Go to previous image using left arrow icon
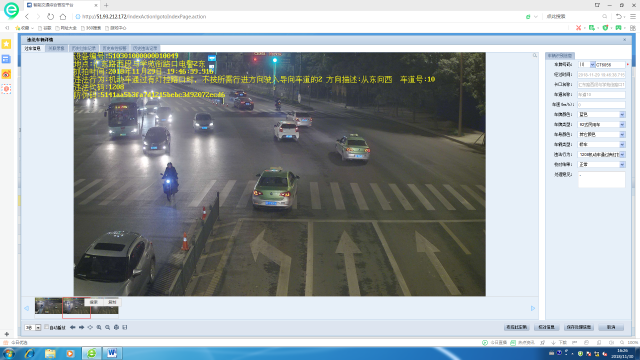 (x=72, y=327)
